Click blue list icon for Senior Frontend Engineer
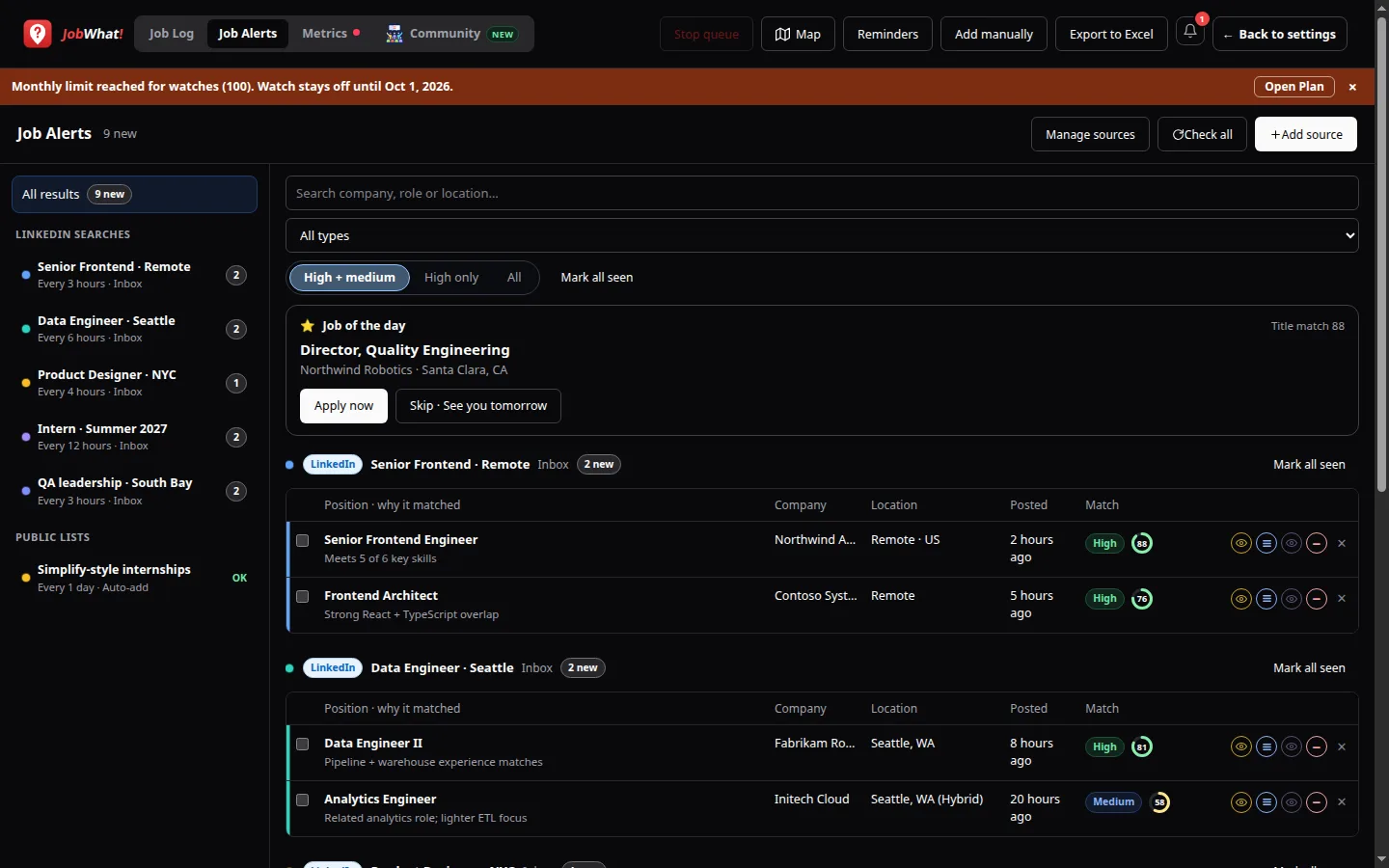 click(1266, 543)
